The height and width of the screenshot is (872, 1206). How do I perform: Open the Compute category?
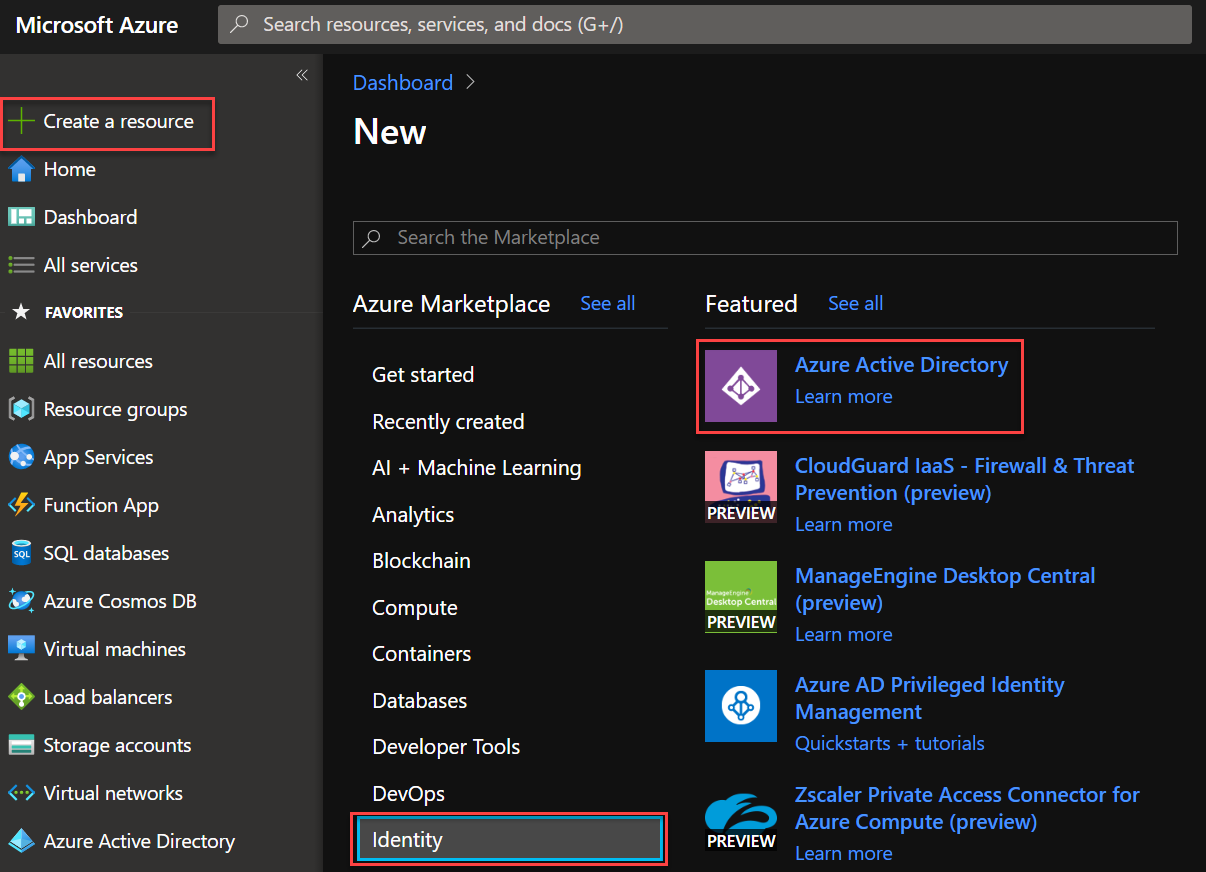click(415, 608)
